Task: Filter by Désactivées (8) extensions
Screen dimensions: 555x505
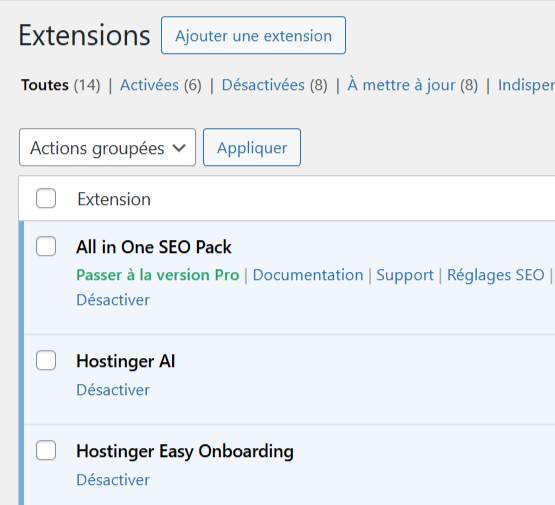Action: click(274, 85)
